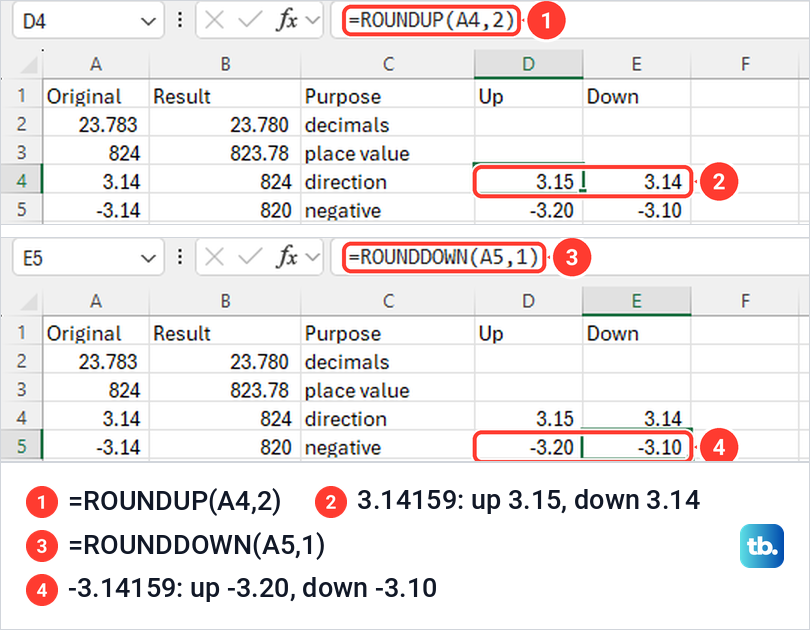
Task: Click the Cancel X icon in the D4 formula bar
Action: coord(214,21)
